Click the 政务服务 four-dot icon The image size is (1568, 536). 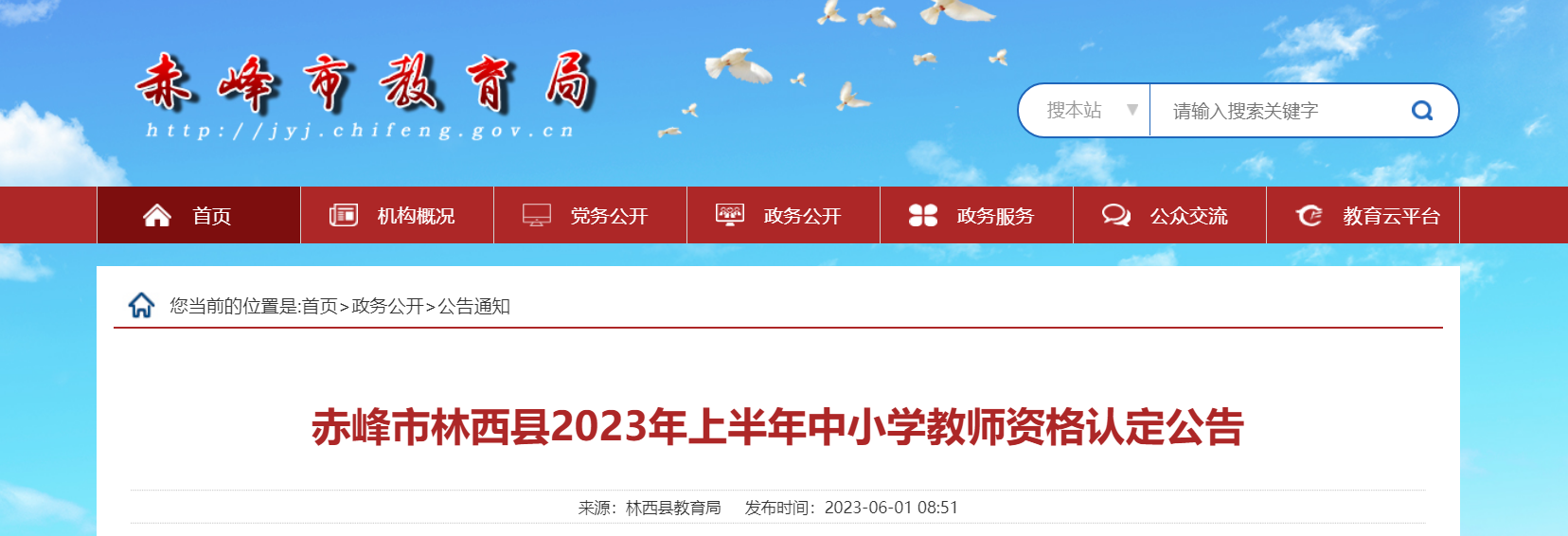922,216
